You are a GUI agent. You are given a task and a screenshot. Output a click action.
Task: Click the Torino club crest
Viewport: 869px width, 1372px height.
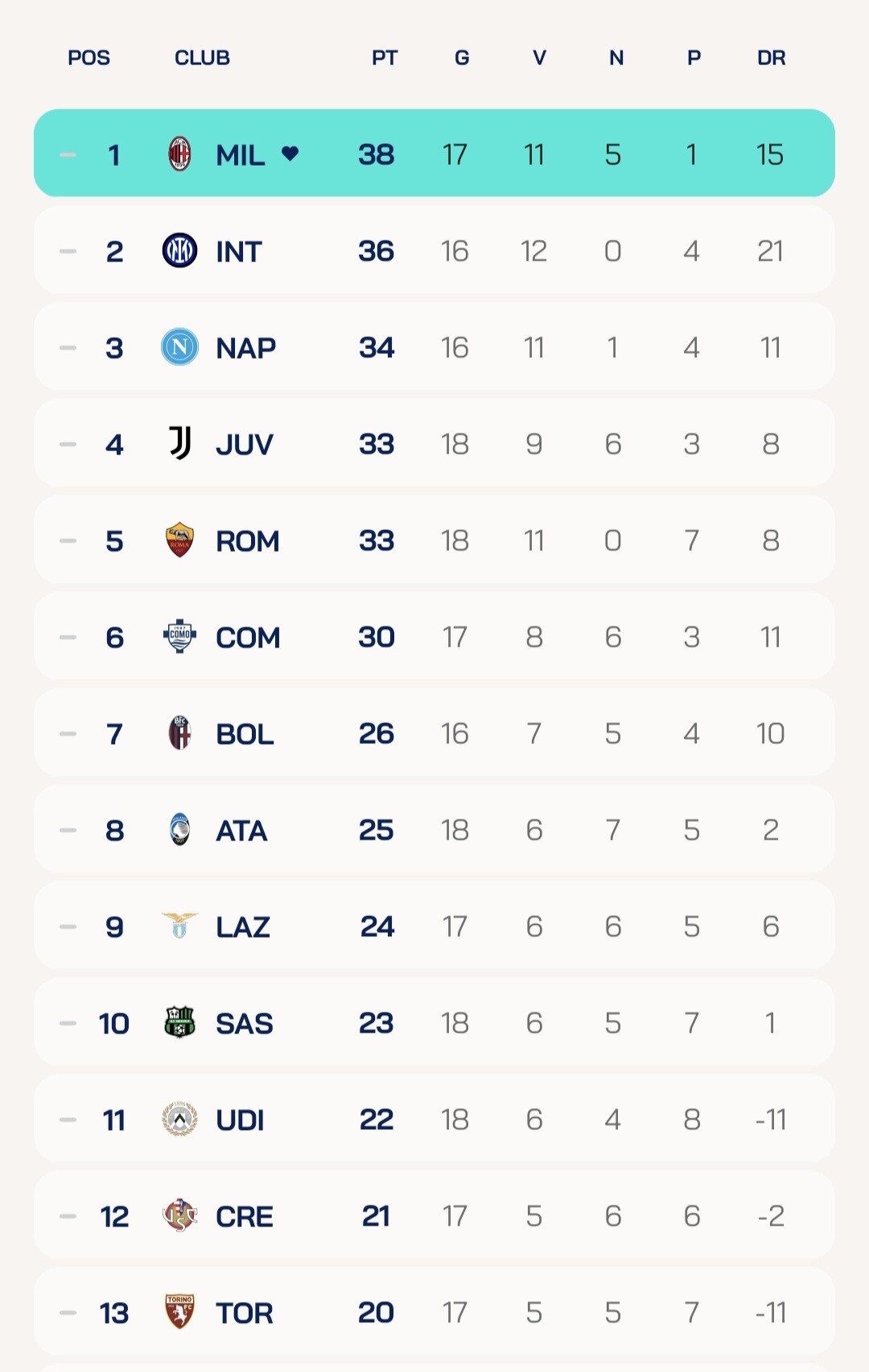[179, 1312]
